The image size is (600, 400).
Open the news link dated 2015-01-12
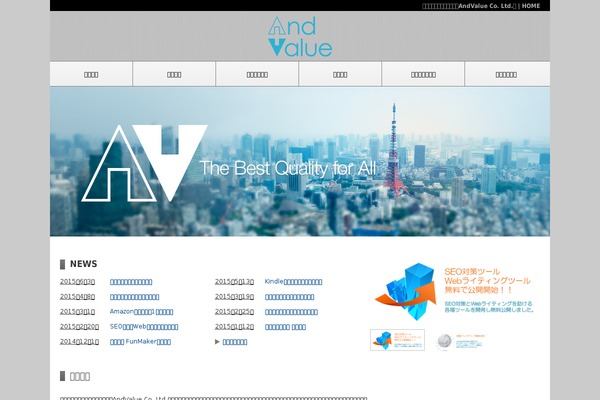point(285,327)
